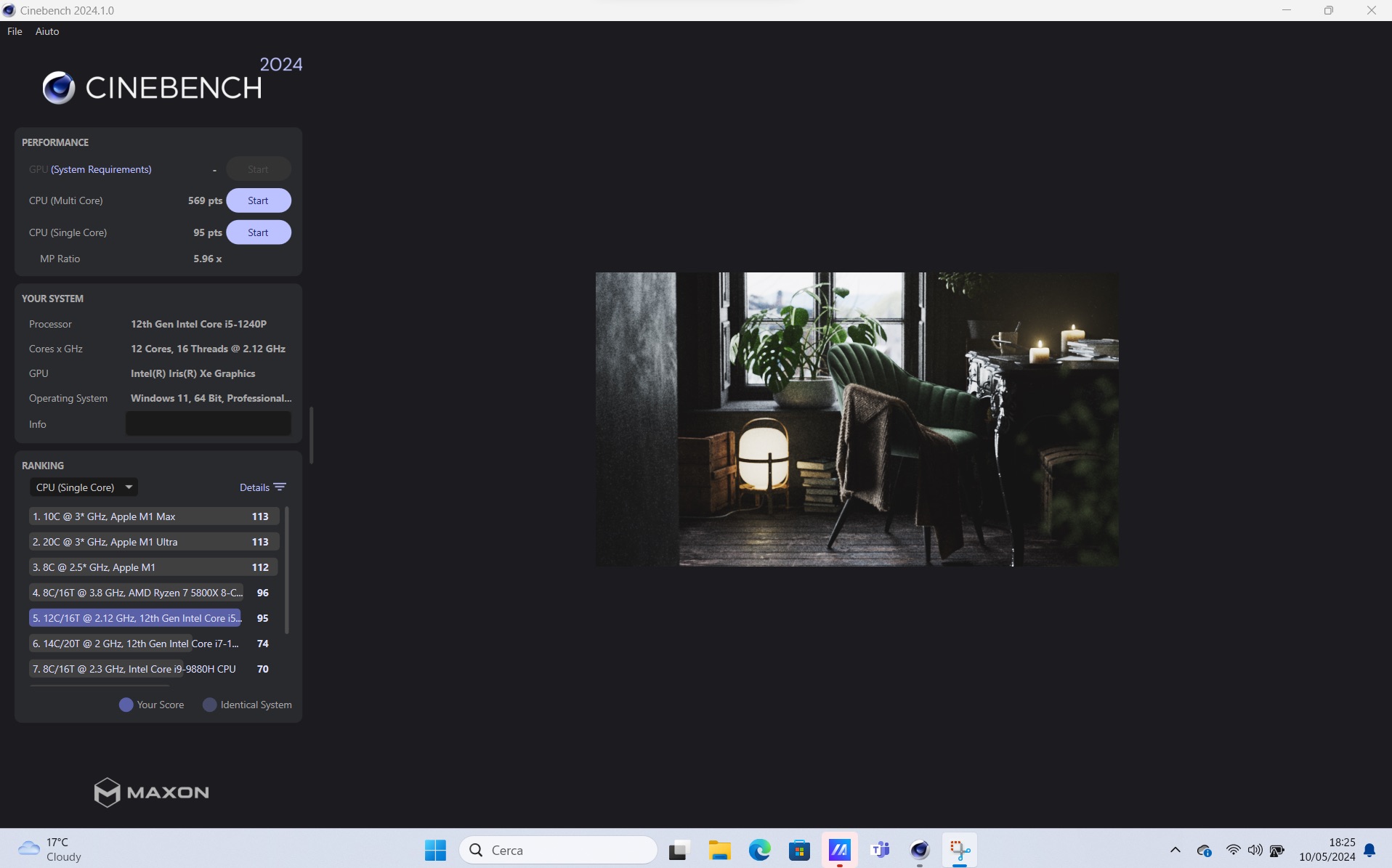Click the CPU (Multi Core) 569 pts score
1392x868 pixels.
[205, 200]
